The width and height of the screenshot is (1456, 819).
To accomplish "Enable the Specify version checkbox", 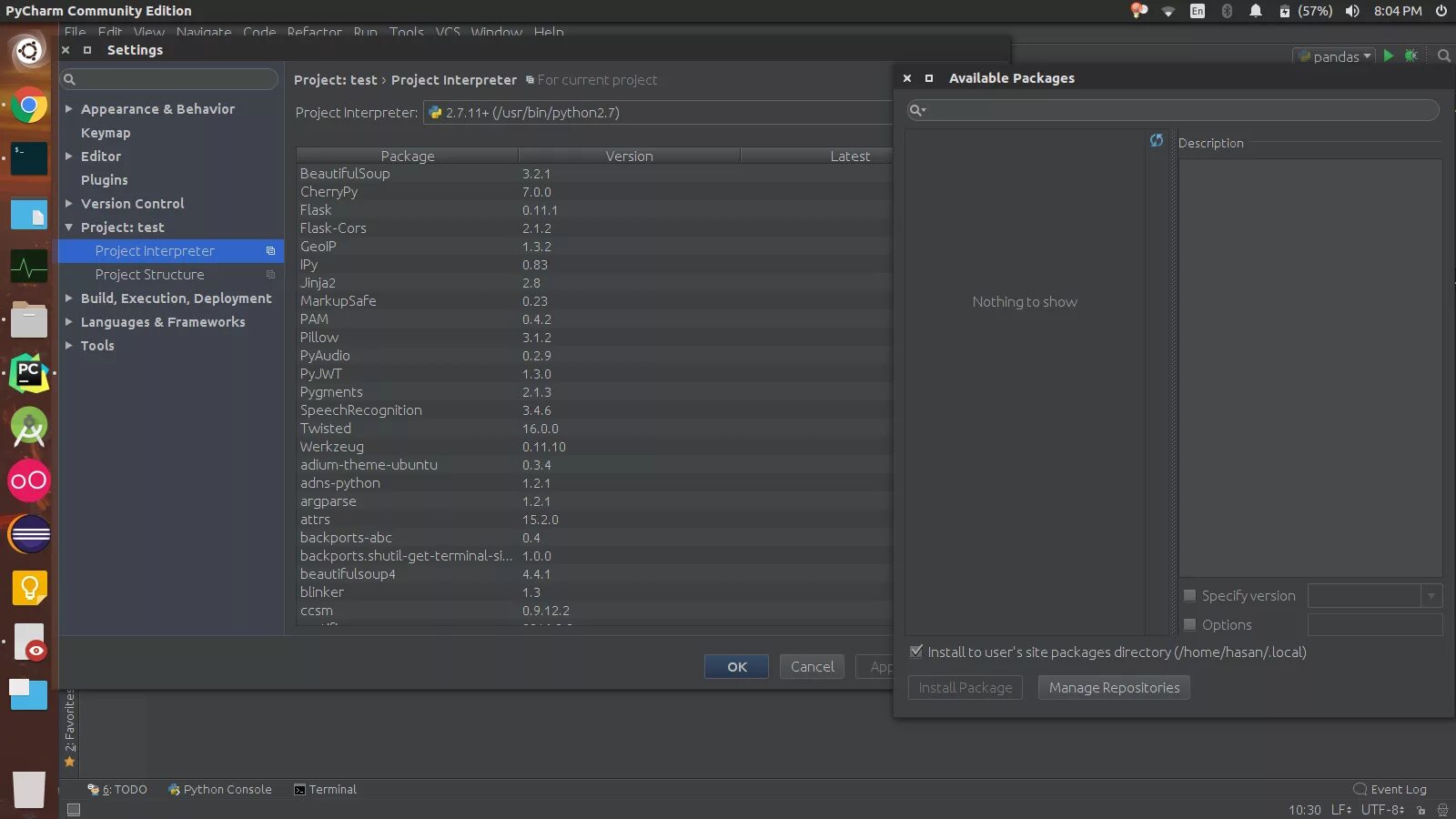I will pyautogui.click(x=1189, y=595).
